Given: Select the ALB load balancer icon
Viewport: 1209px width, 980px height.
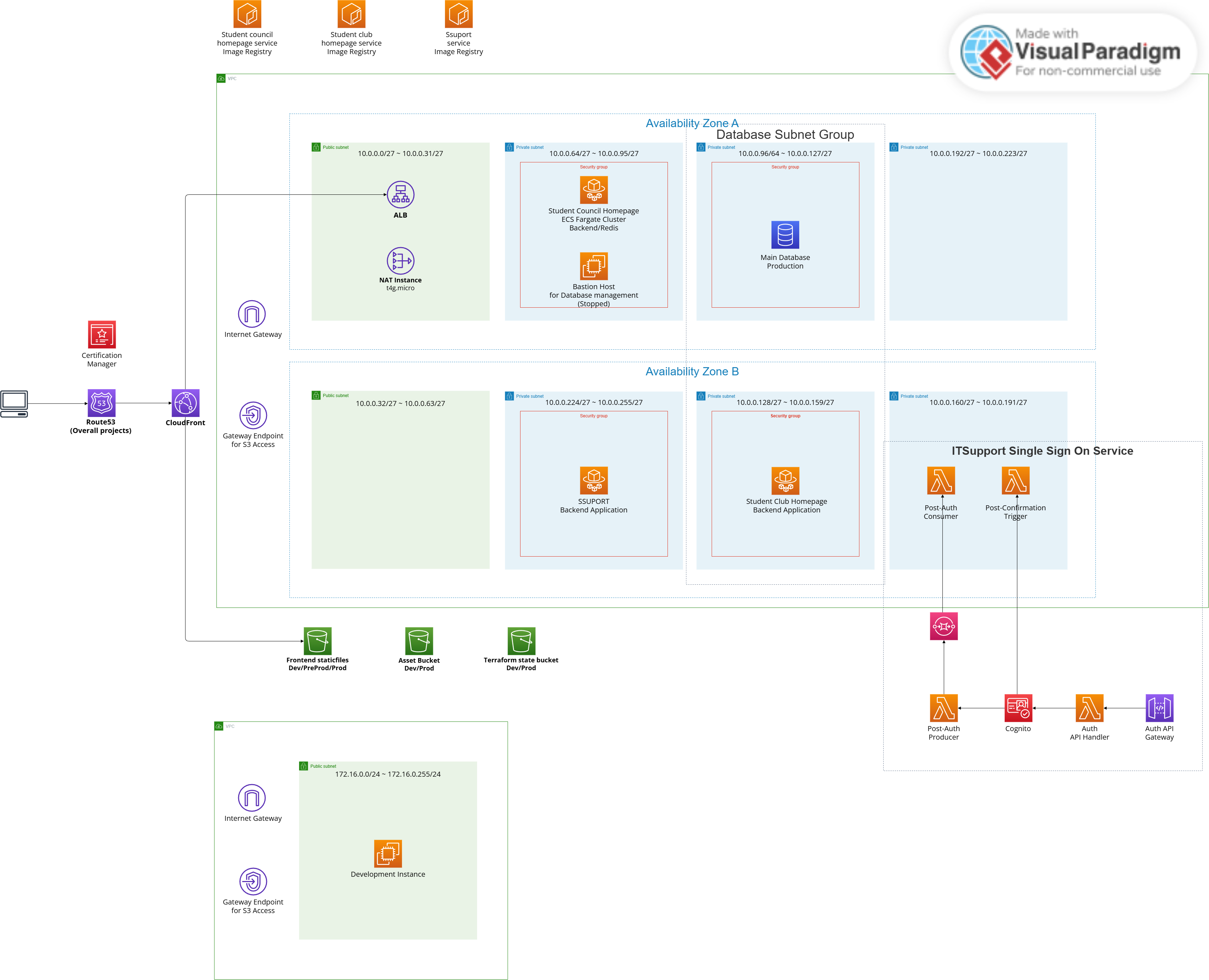Looking at the screenshot, I should coord(400,195).
